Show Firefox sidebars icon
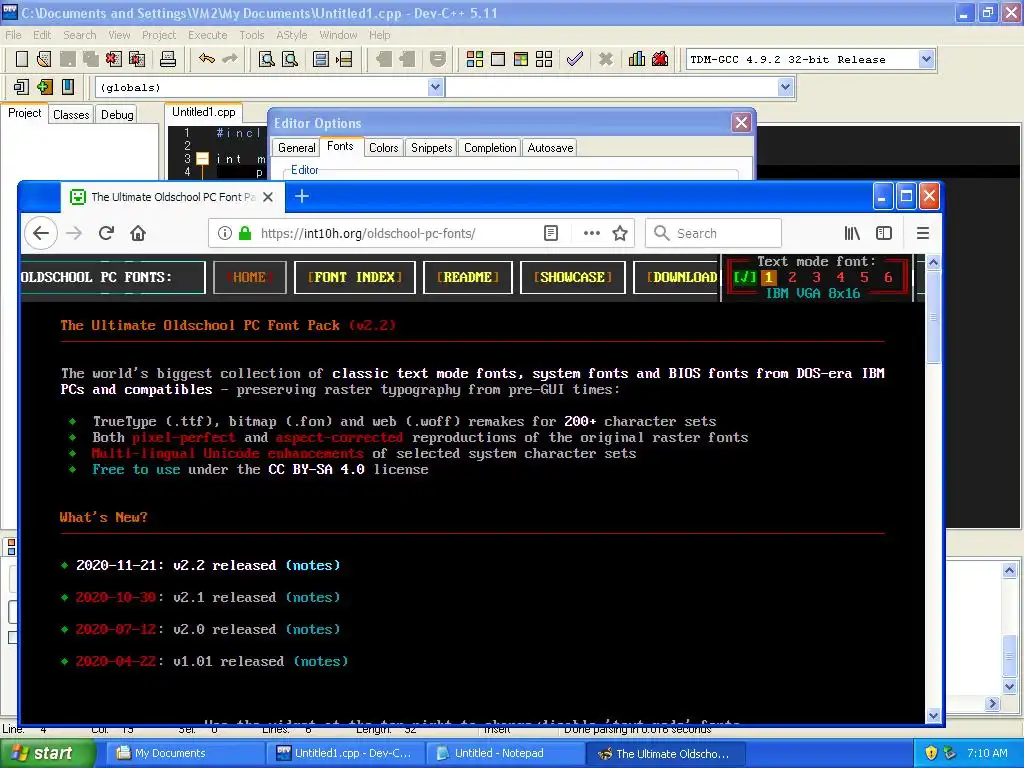The height and width of the screenshot is (768, 1024). pyautogui.click(x=884, y=233)
